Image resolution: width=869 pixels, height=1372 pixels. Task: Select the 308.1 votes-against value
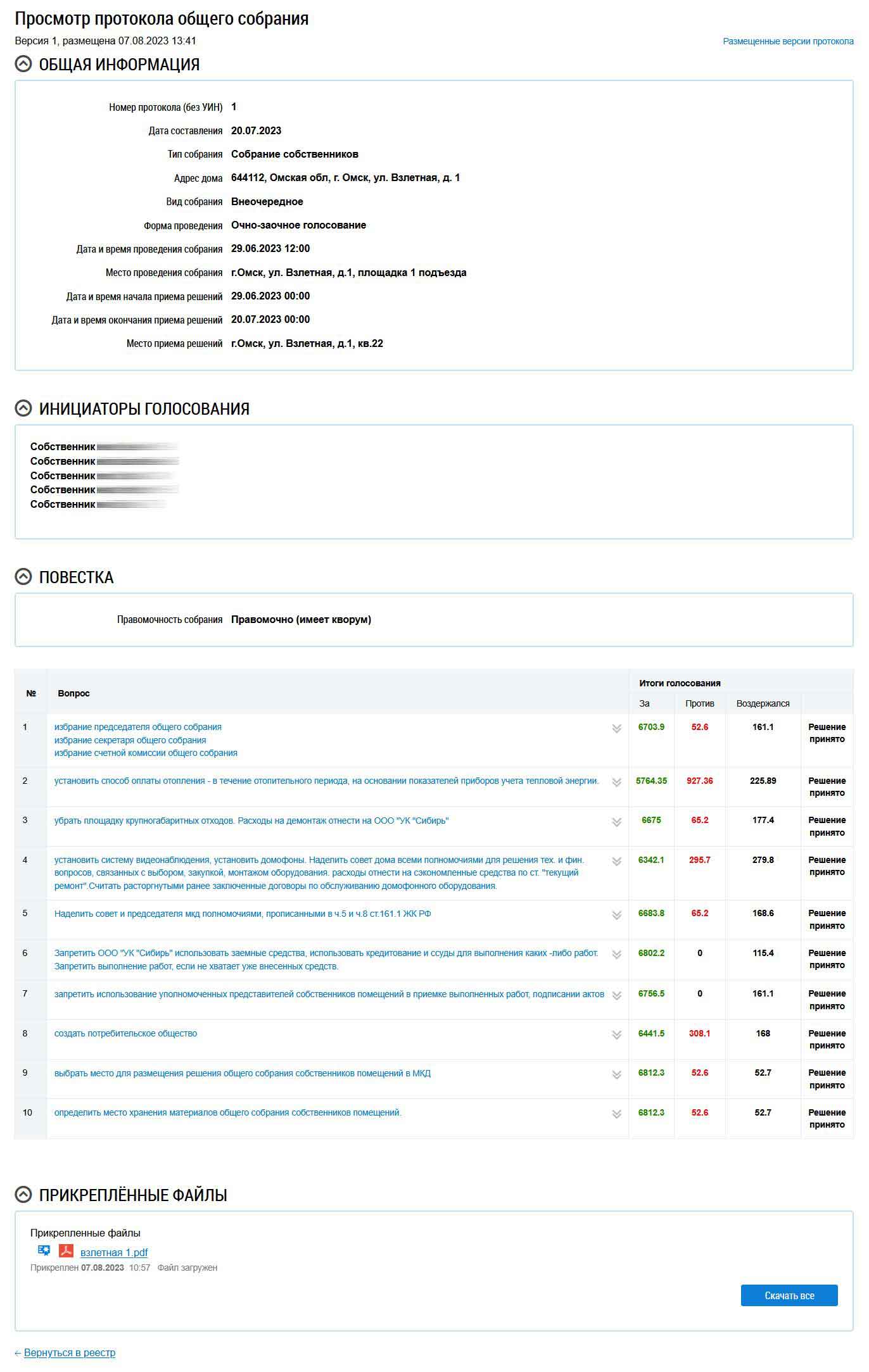pyautogui.click(x=699, y=1033)
